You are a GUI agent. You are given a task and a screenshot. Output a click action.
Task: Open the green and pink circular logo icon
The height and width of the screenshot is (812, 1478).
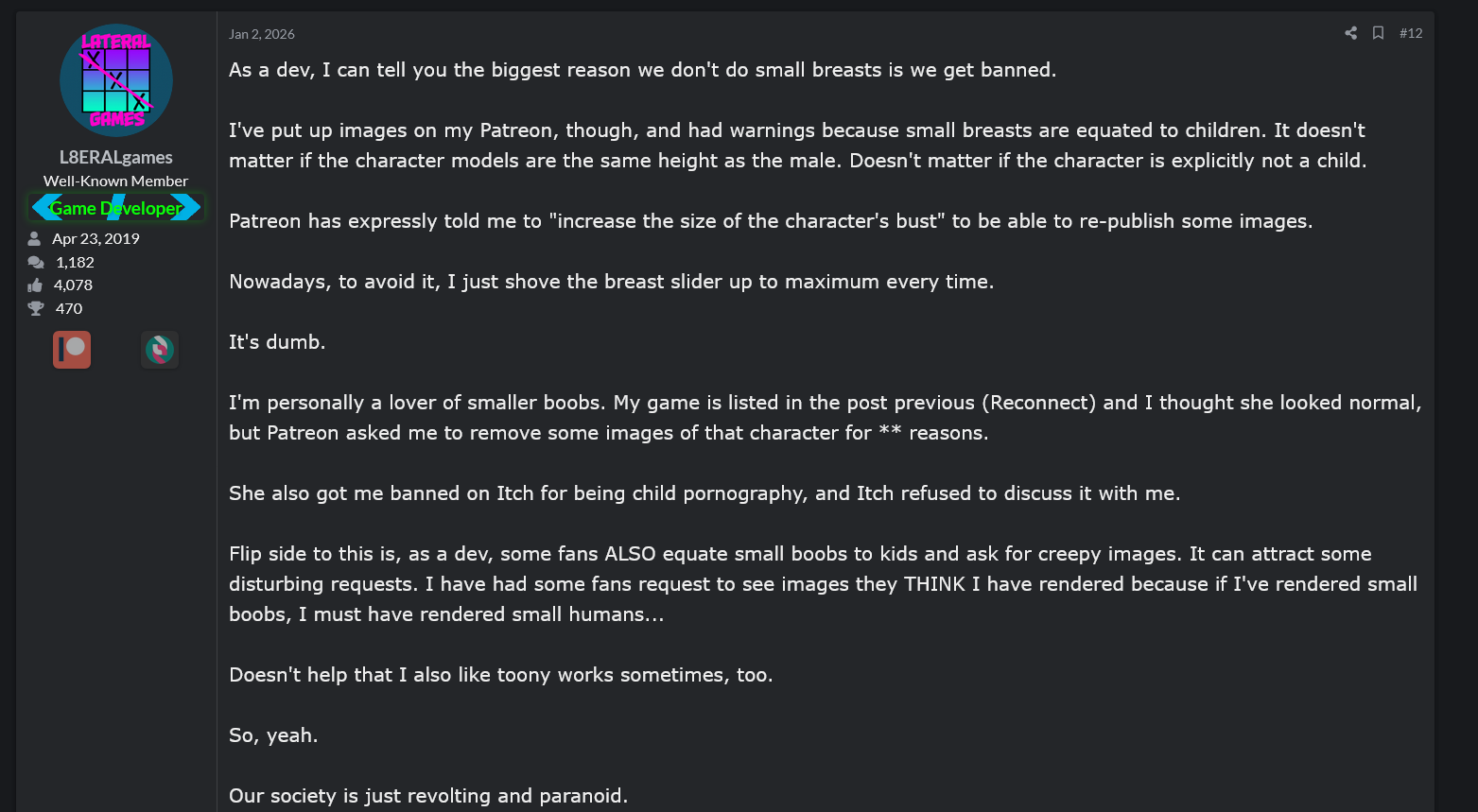[160, 350]
